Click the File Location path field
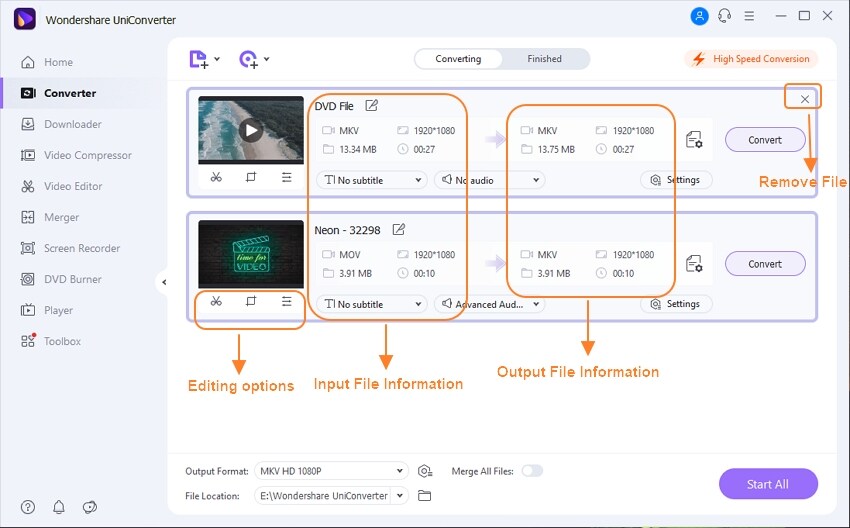 (323, 495)
